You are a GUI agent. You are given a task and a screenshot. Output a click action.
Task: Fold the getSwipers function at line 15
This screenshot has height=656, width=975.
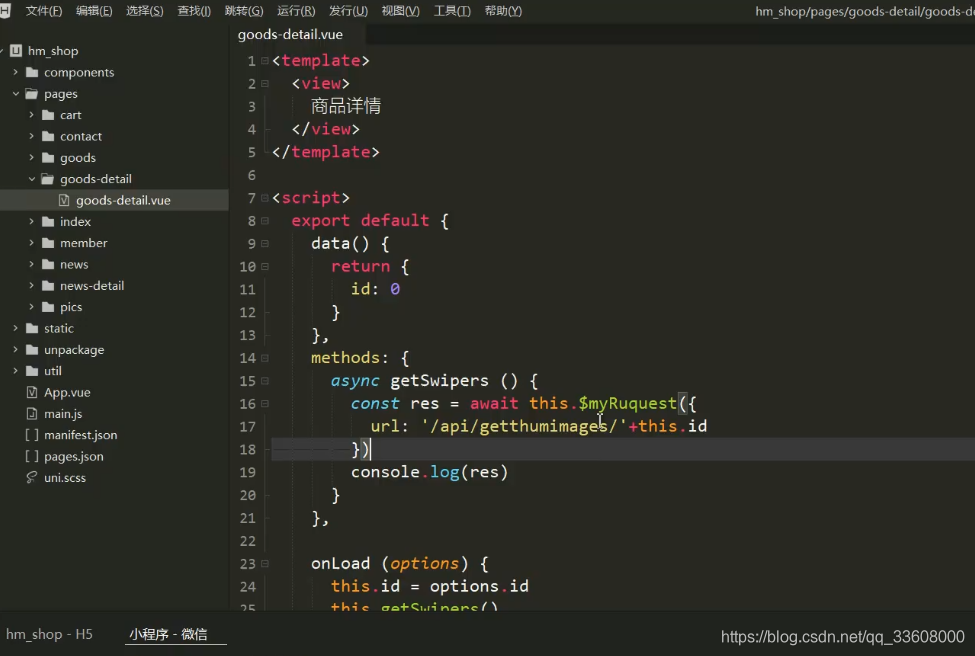tap(265, 381)
